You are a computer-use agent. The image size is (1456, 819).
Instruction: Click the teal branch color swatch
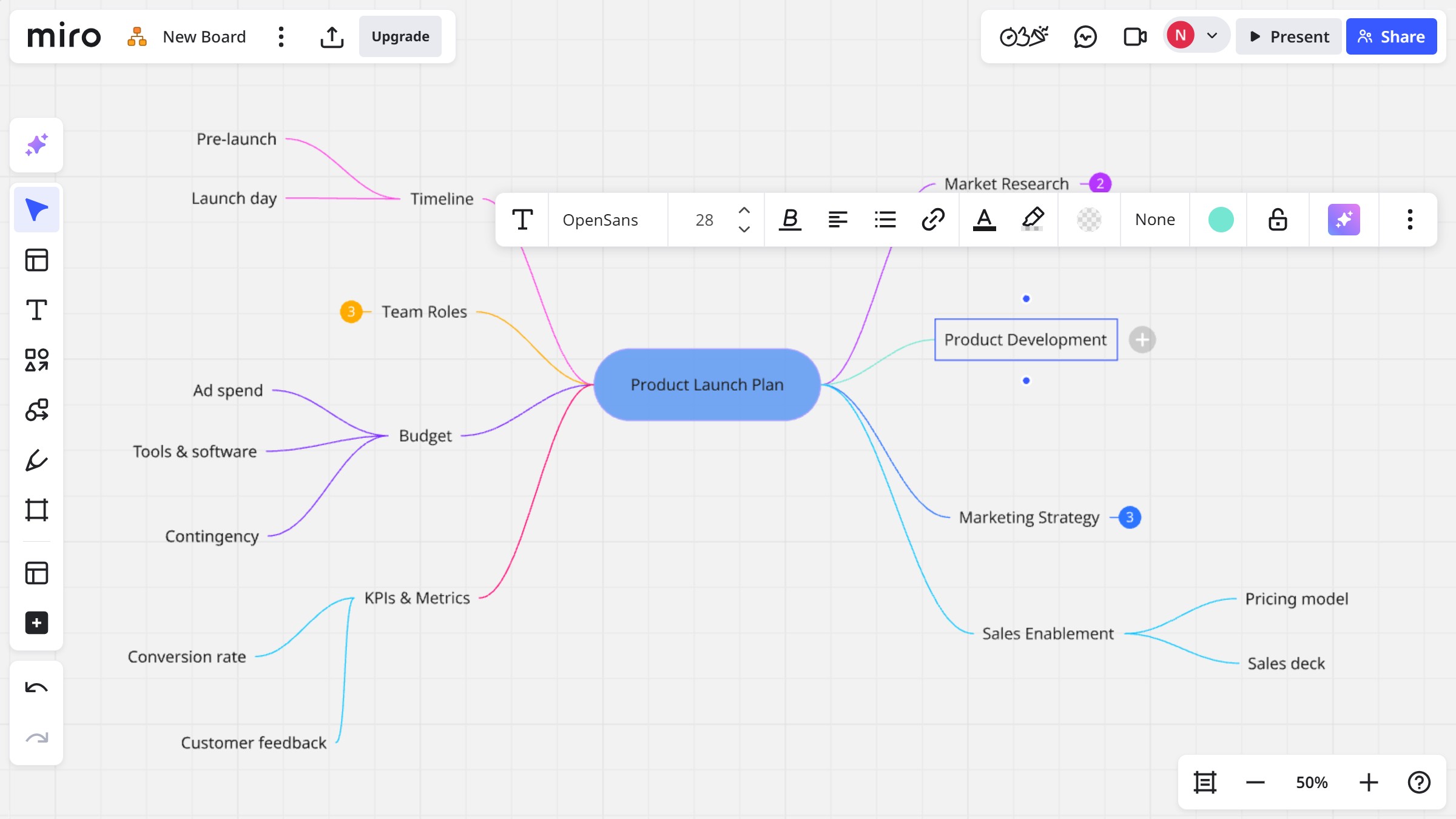(1221, 220)
